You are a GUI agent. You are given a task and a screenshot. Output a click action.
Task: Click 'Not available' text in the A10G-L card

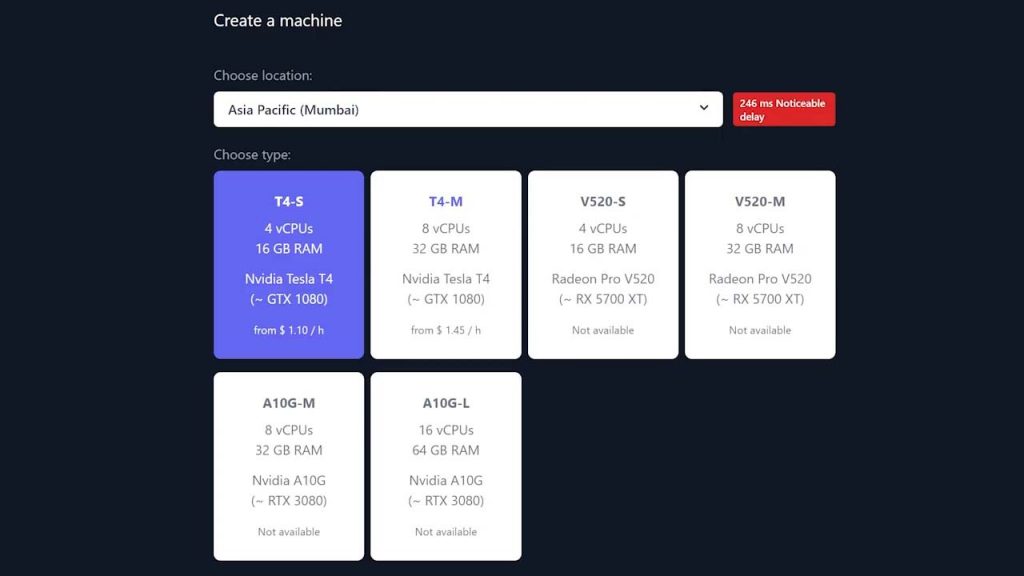445,532
